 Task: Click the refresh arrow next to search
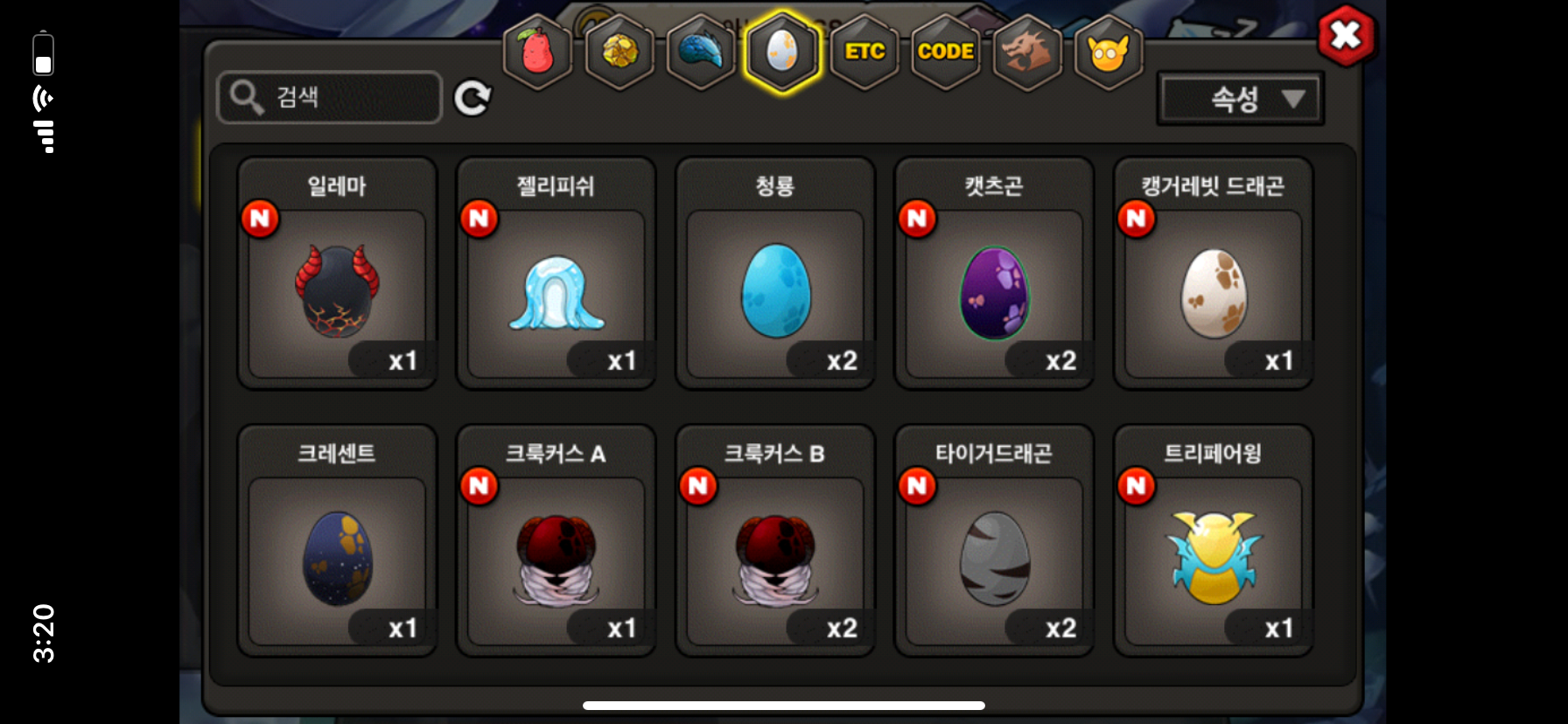(x=472, y=98)
